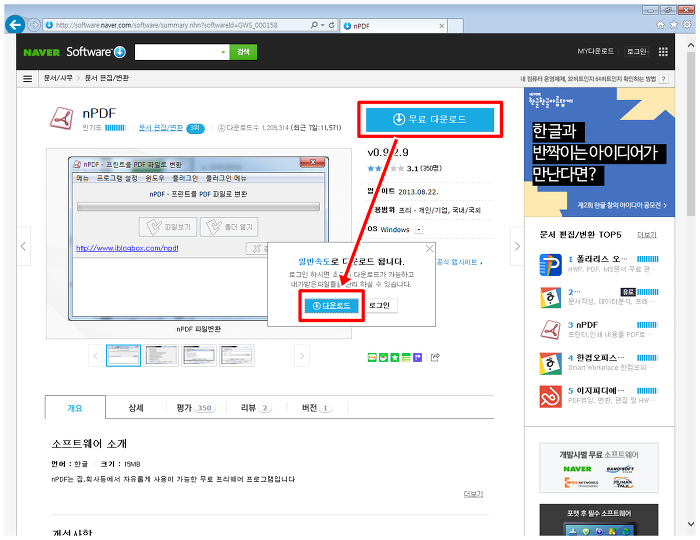
Task: Open 문서/사무 breadcrumb link
Action: click(58, 78)
